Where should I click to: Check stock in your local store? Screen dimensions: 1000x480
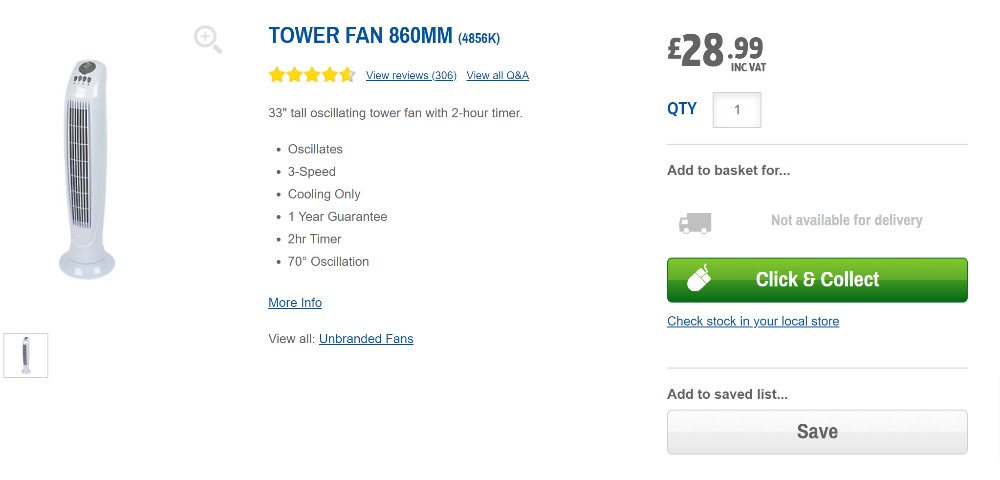click(x=753, y=322)
